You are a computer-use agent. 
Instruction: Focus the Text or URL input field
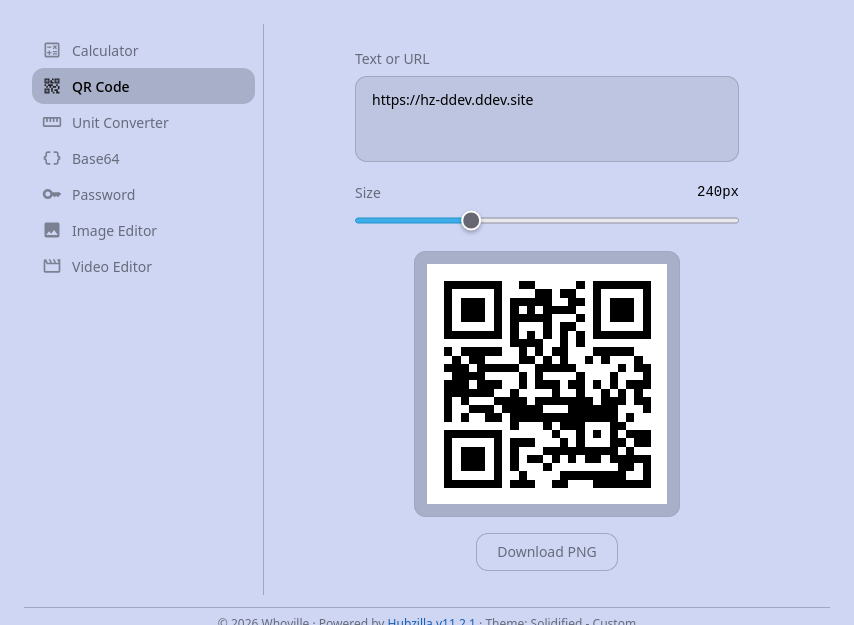point(547,119)
